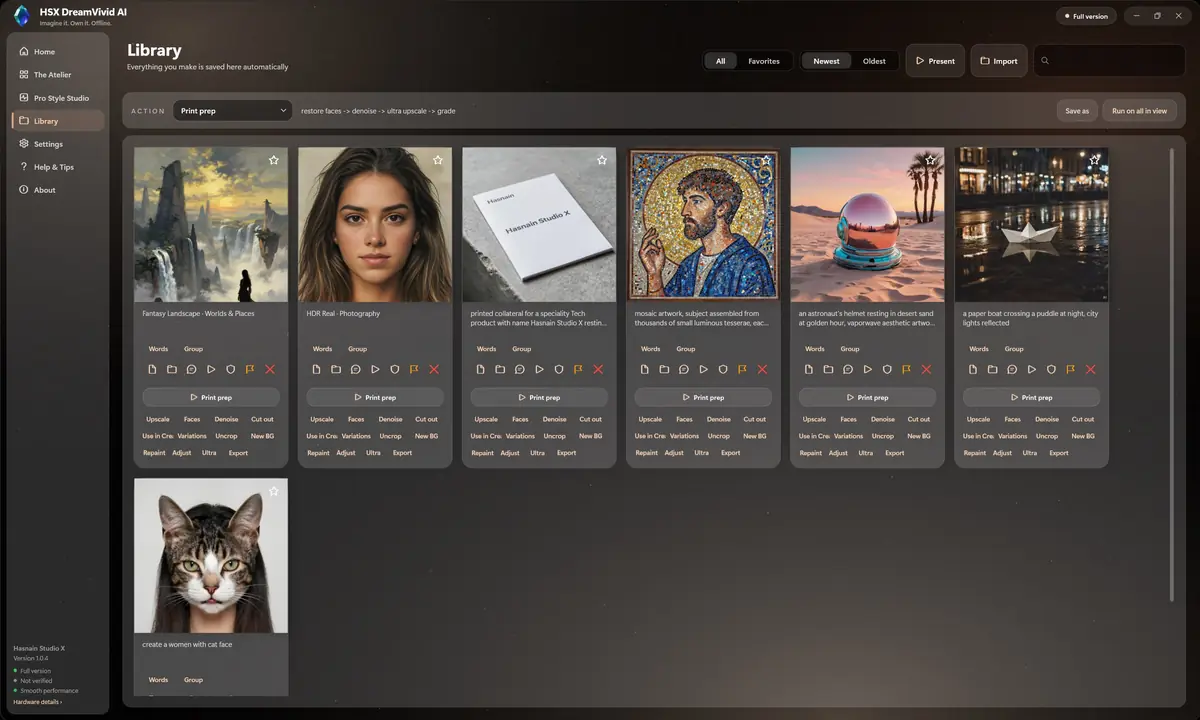Viewport: 1200px width, 720px height.
Task: Click Upscale on the HDR Real card
Action: (x=322, y=419)
